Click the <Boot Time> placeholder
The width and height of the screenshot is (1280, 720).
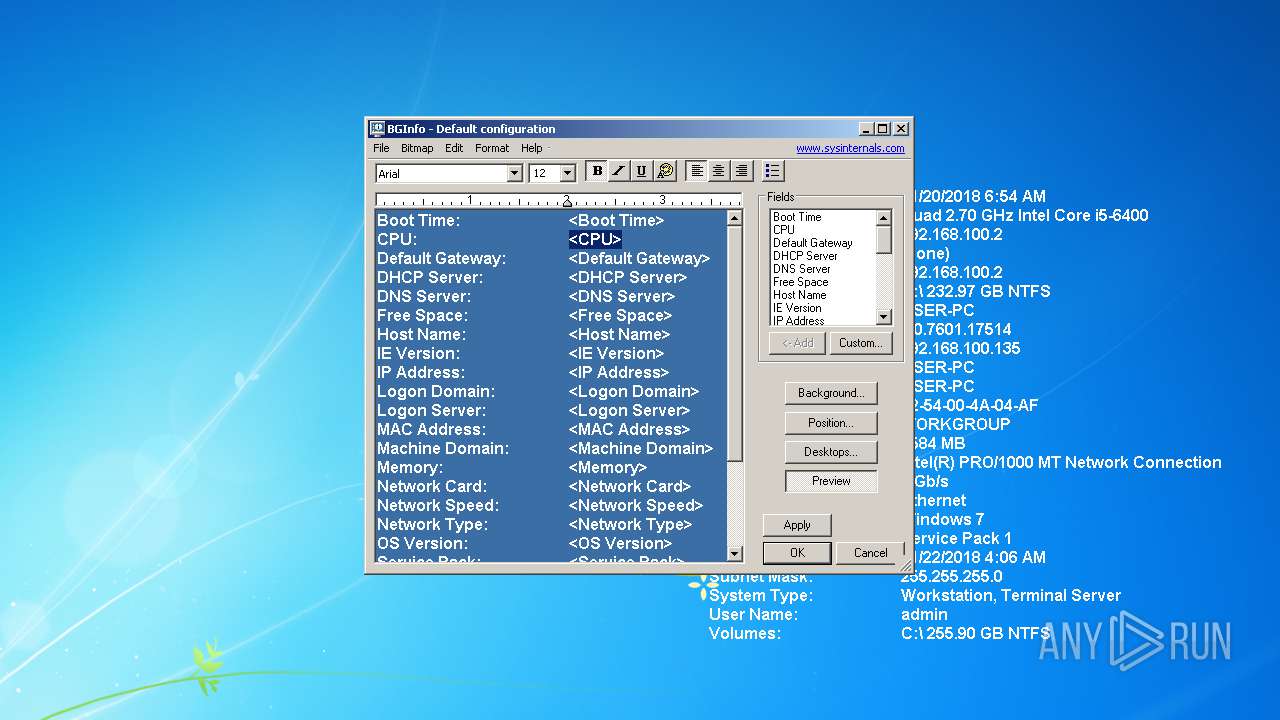(616, 220)
